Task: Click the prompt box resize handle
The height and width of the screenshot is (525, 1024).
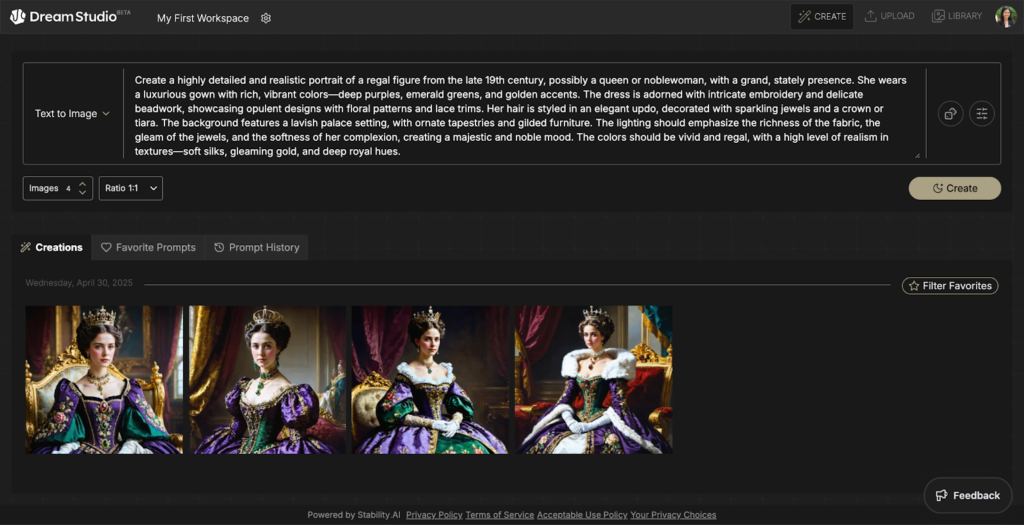Action: [917, 155]
